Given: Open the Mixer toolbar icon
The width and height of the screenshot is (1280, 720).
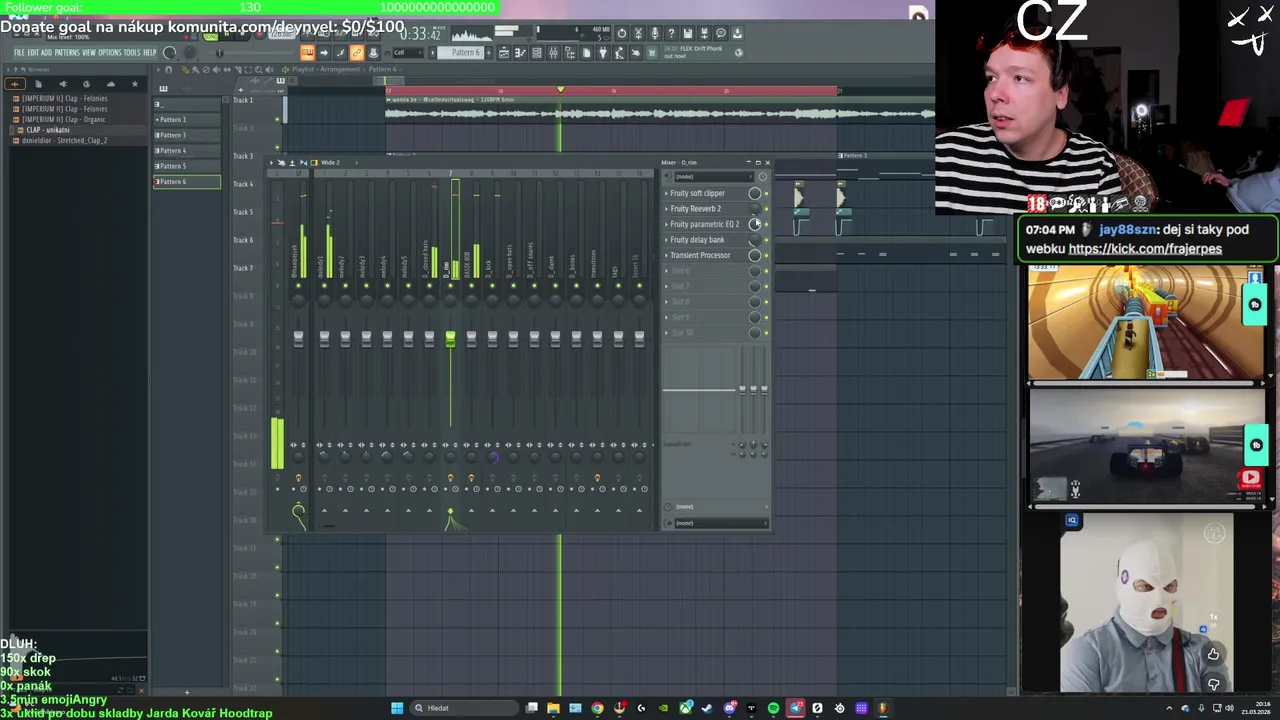Looking at the screenshot, I should (x=553, y=52).
